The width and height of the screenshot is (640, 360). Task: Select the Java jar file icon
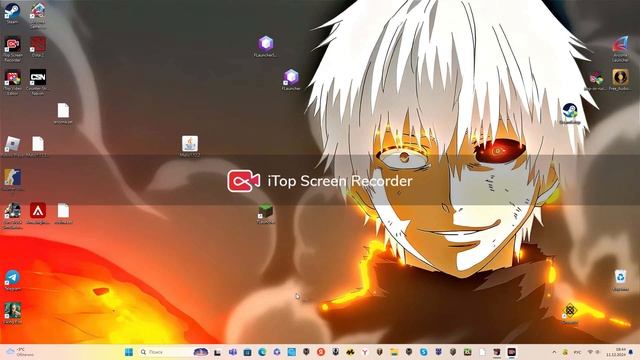(x=190, y=147)
